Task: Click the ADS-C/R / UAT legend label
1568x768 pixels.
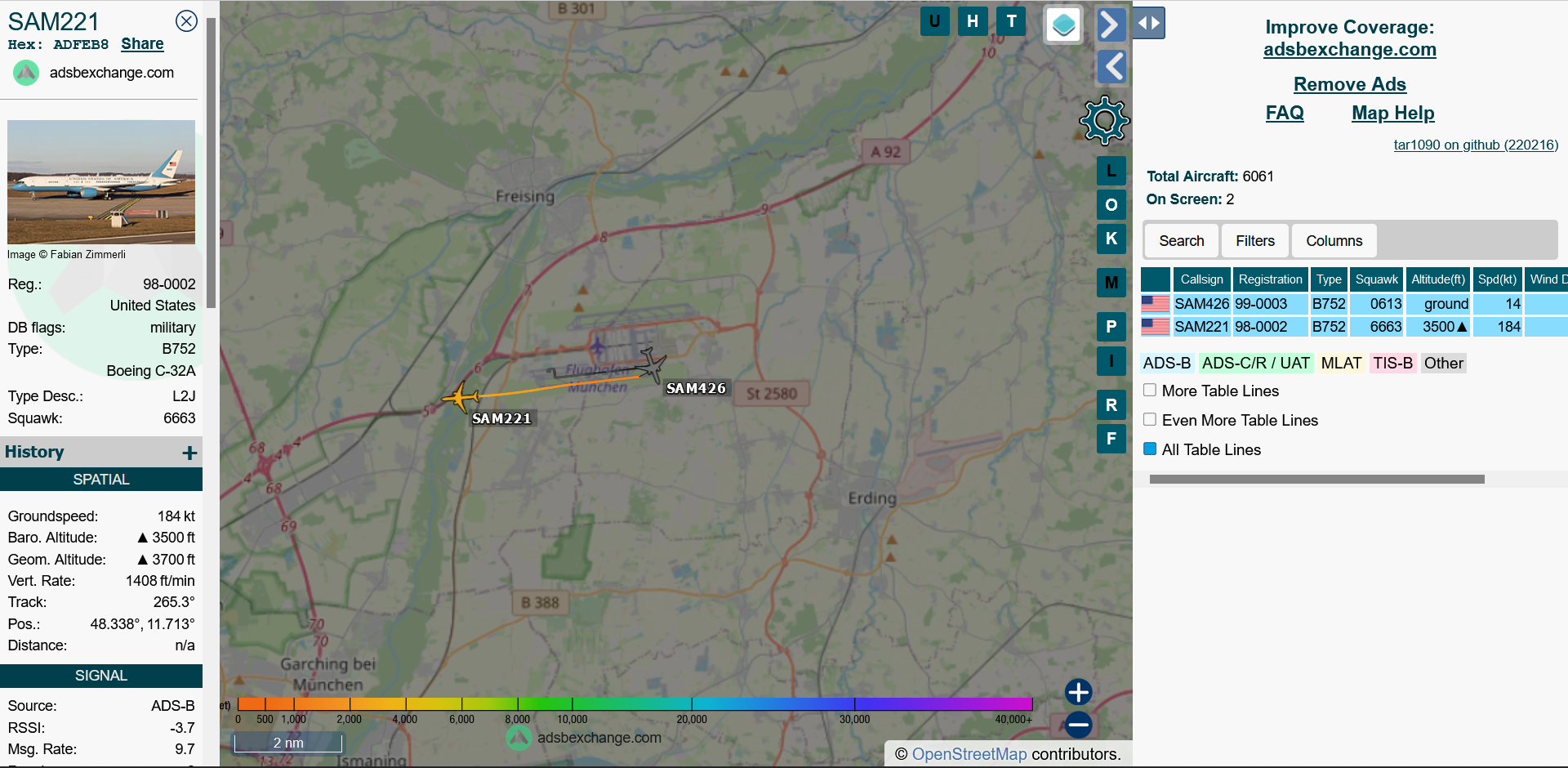Action: pyautogui.click(x=1255, y=364)
